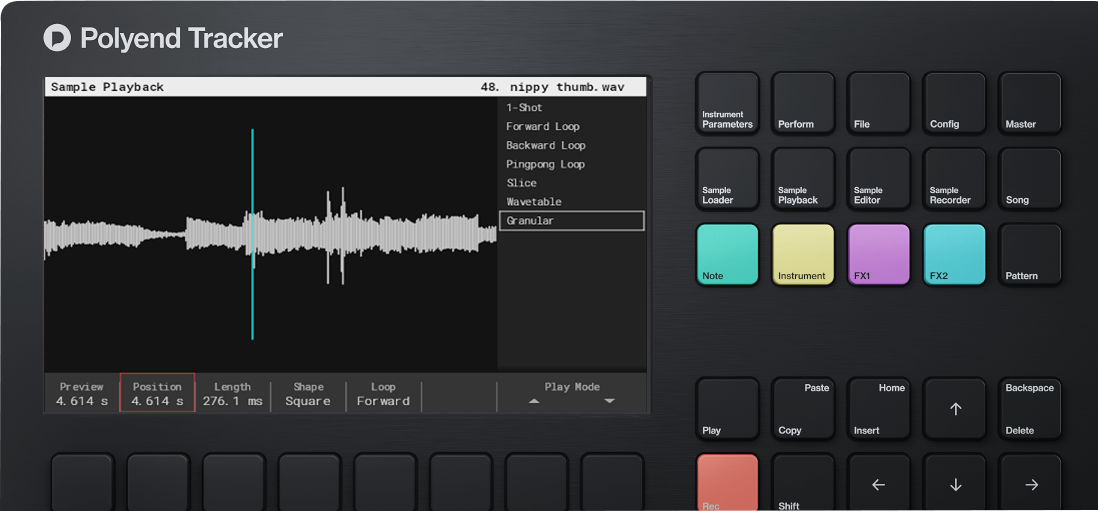The image size is (1098, 512).
Task: Click screen button under Play Mode down arrow
Action: click(x=612, y=483)
